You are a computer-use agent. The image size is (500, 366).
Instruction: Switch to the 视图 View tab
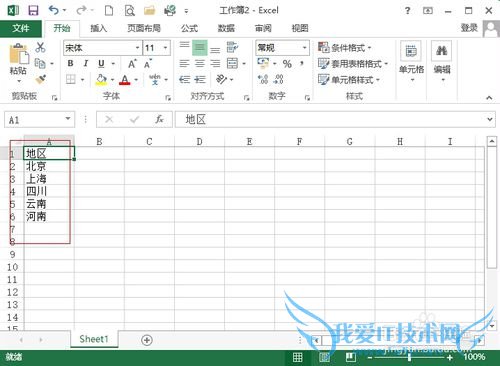[300, 29]
